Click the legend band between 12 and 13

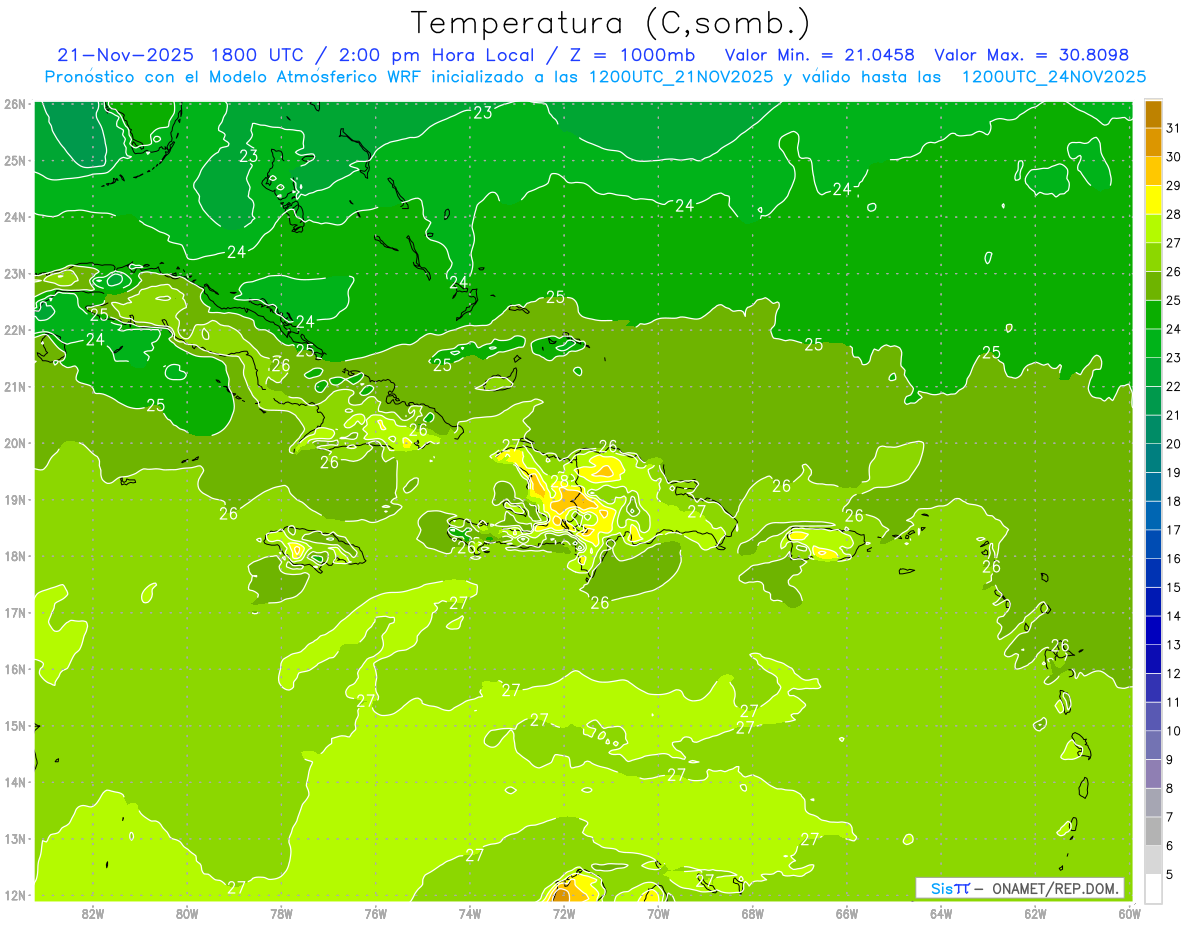point(1153,659)
